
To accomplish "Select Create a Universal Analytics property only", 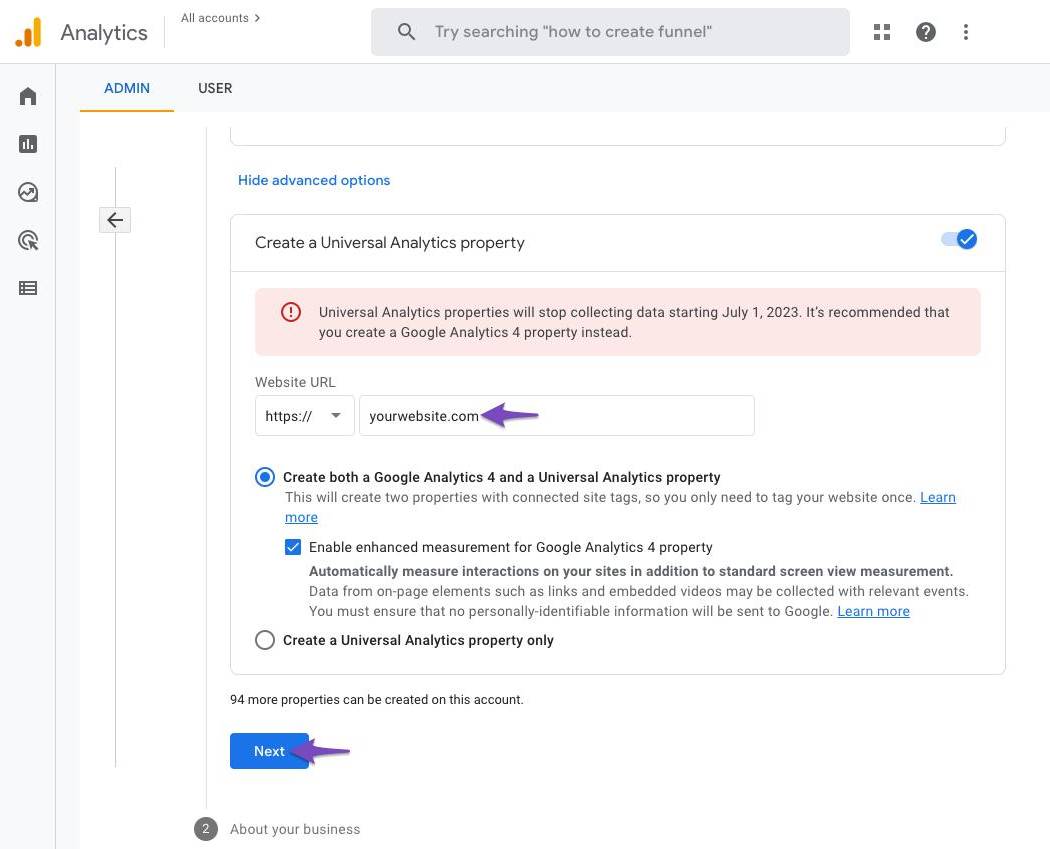I will click(x=265, y=640).
